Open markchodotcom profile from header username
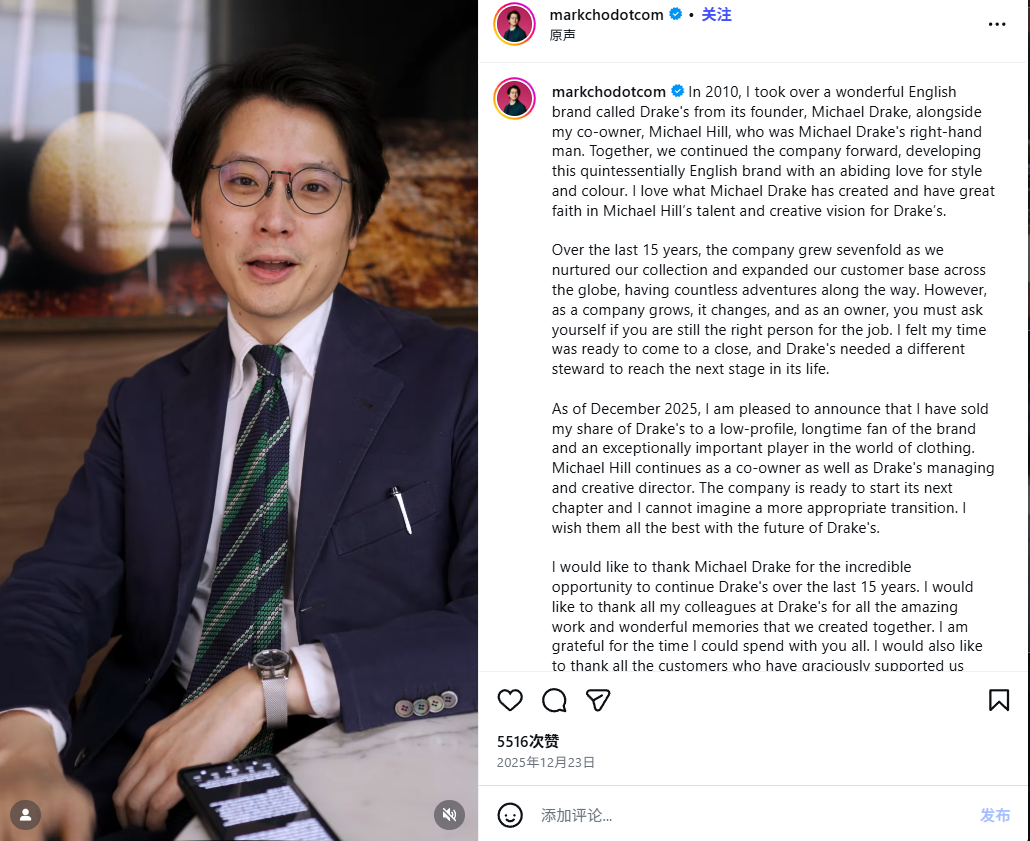Screen dimensions: 1030x841 [x=606, y=14]
